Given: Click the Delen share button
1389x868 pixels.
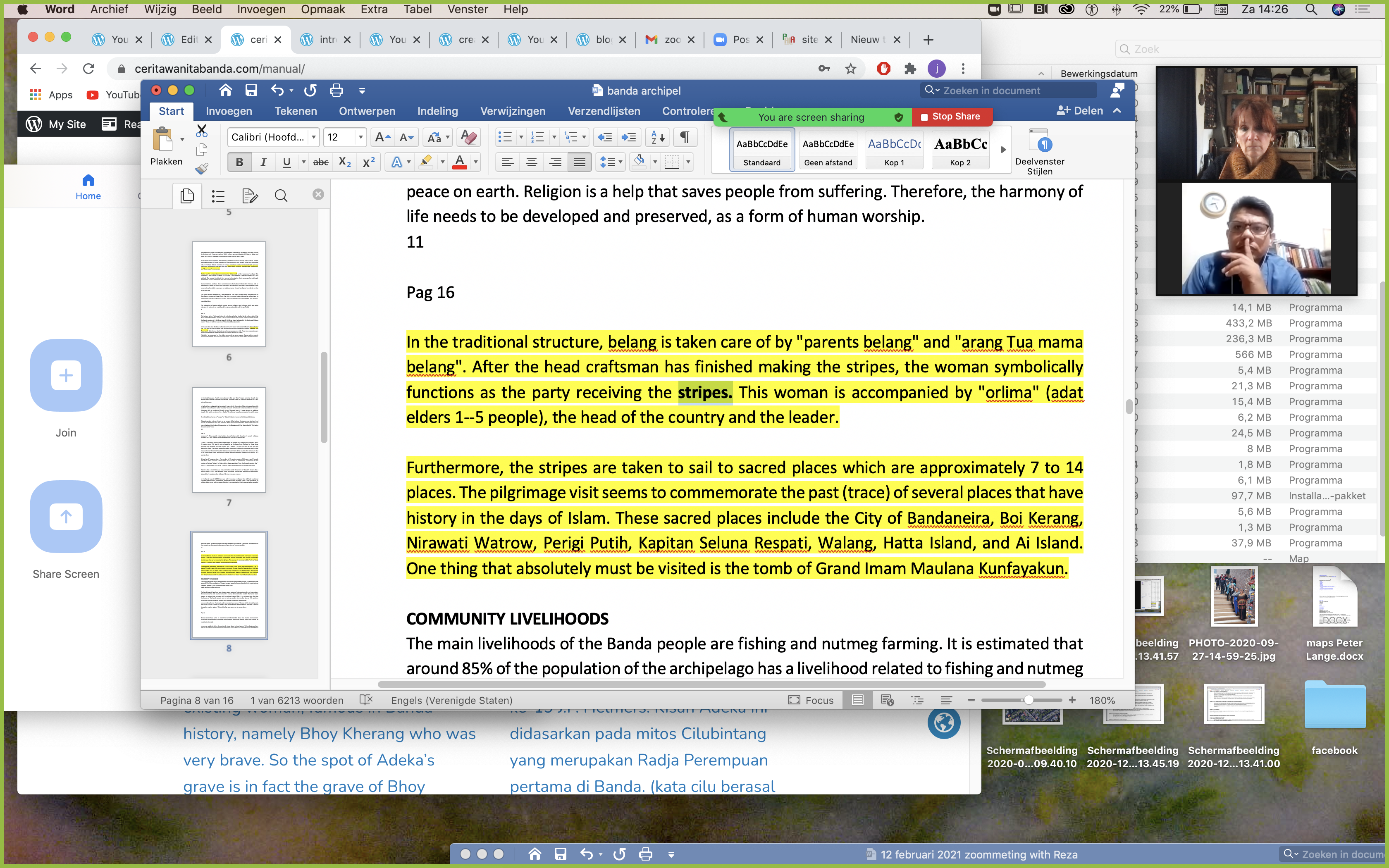Looking at the screenshot, I should click(x=1080, y=111).
